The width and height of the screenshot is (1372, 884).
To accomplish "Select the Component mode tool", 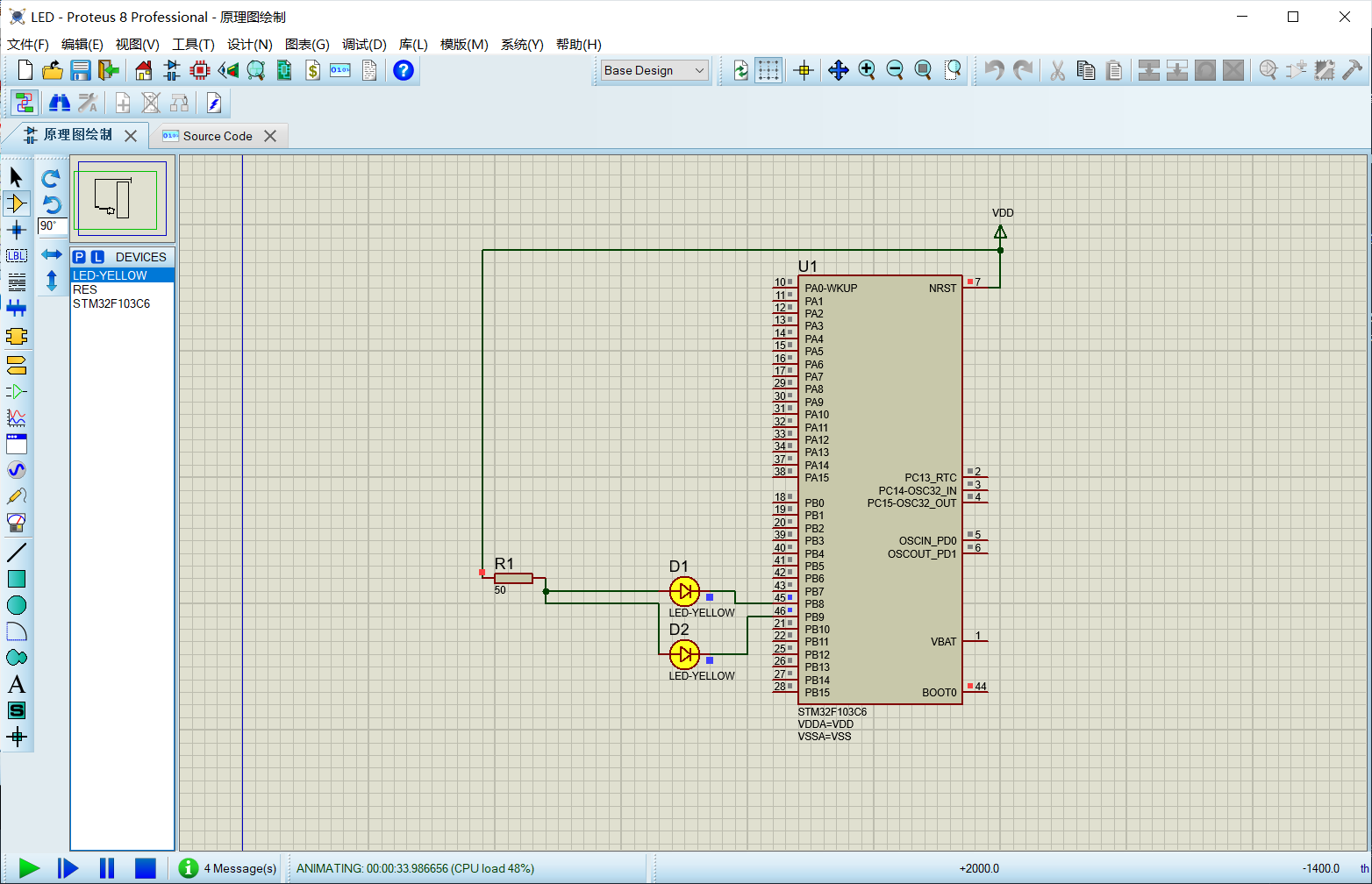I will (x=17, y=203).
